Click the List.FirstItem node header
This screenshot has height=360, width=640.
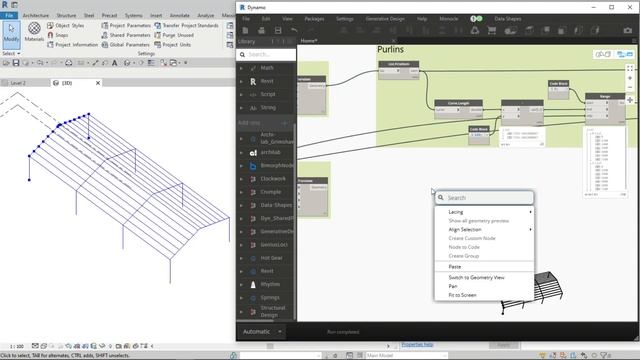tap(398, 64)
